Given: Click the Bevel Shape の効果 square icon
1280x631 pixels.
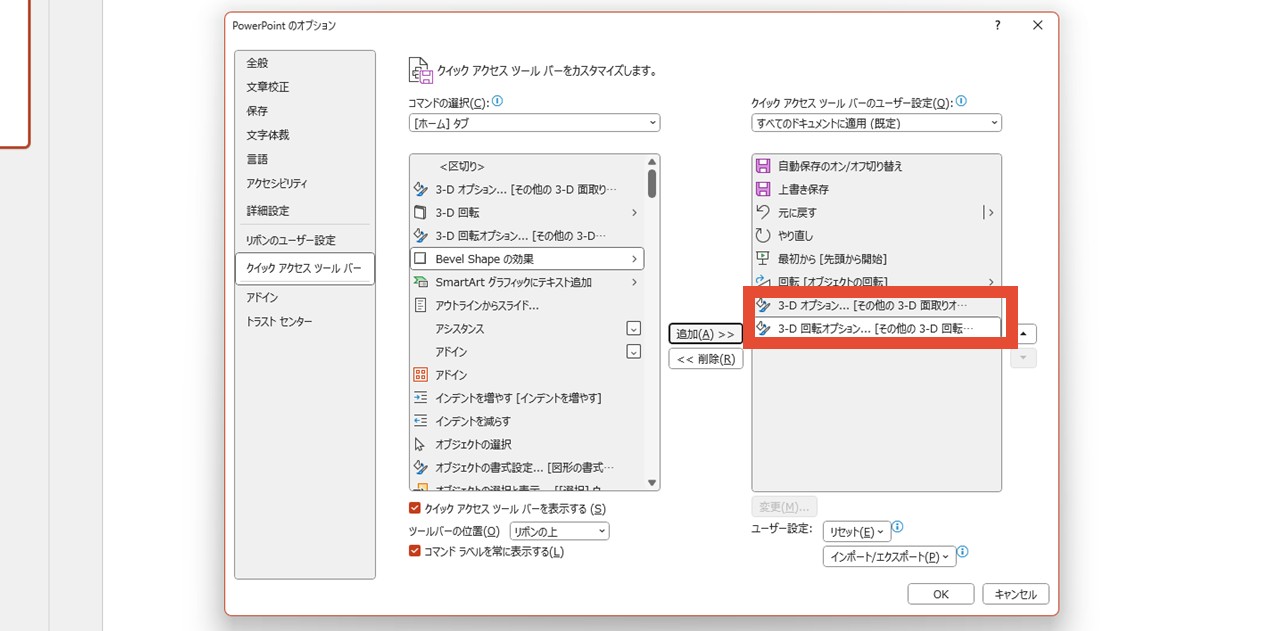Looking at the screenshot, I should 420,259.
